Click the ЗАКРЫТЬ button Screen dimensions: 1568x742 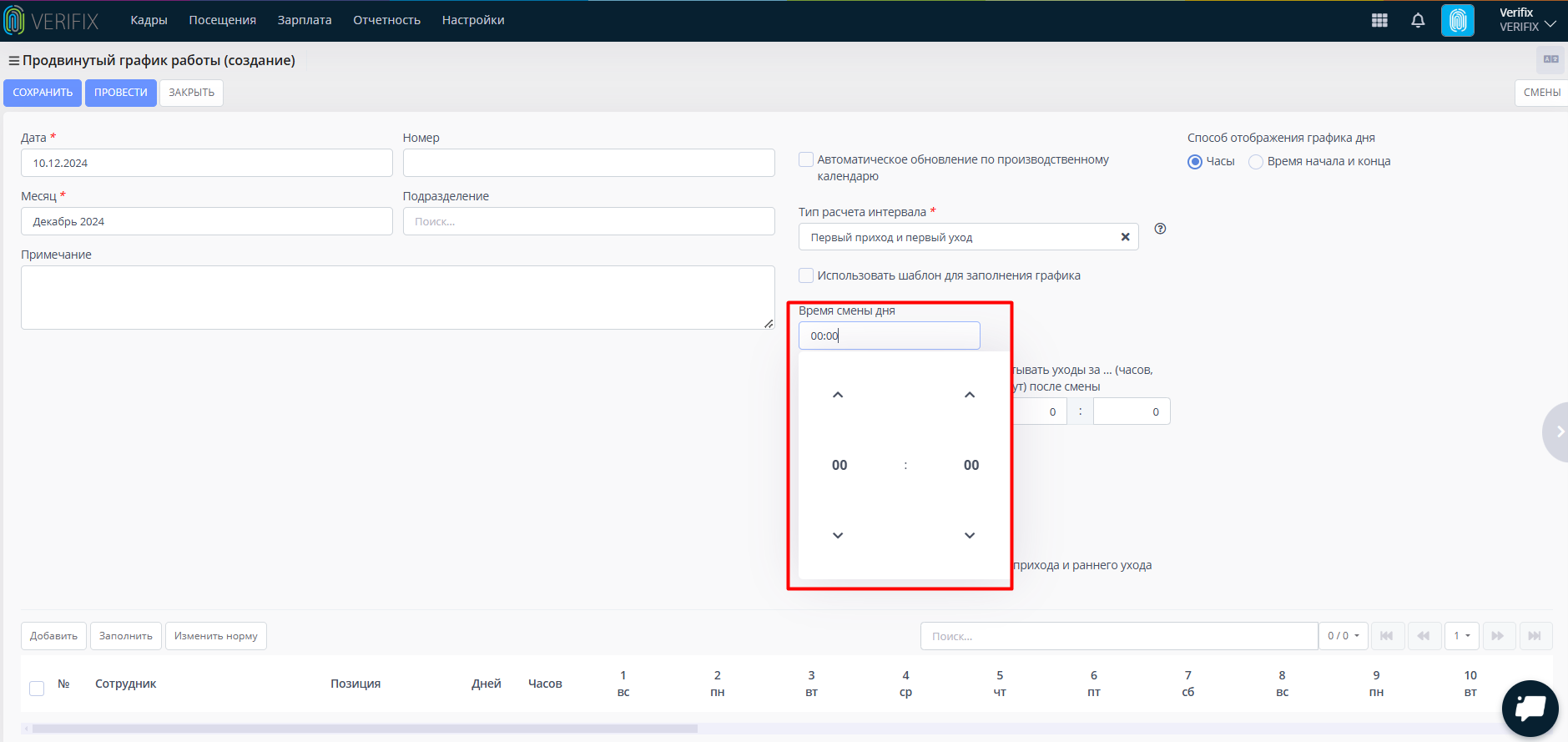point(192,93)
